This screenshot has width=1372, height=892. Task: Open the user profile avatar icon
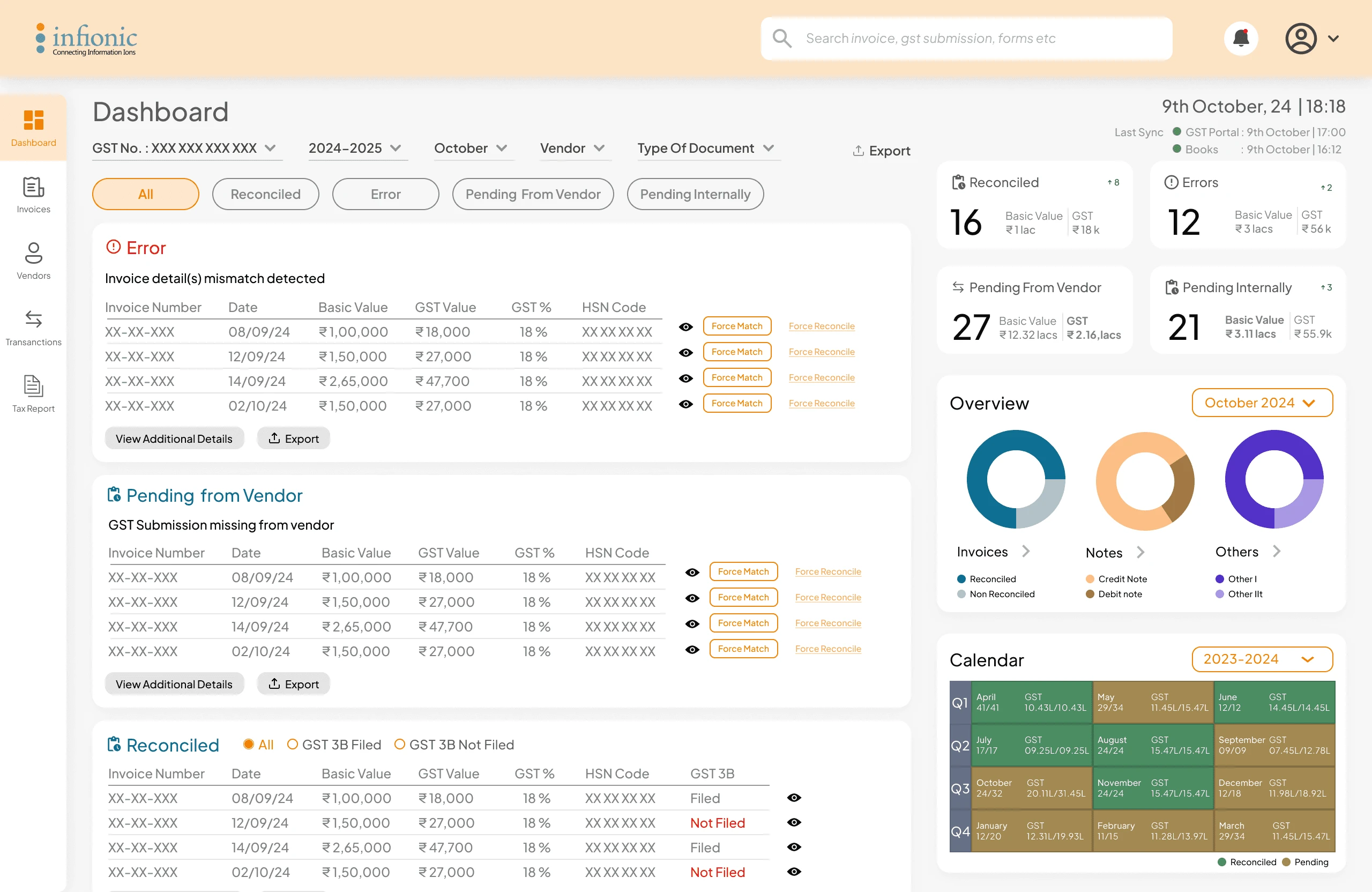point(1301,39)
